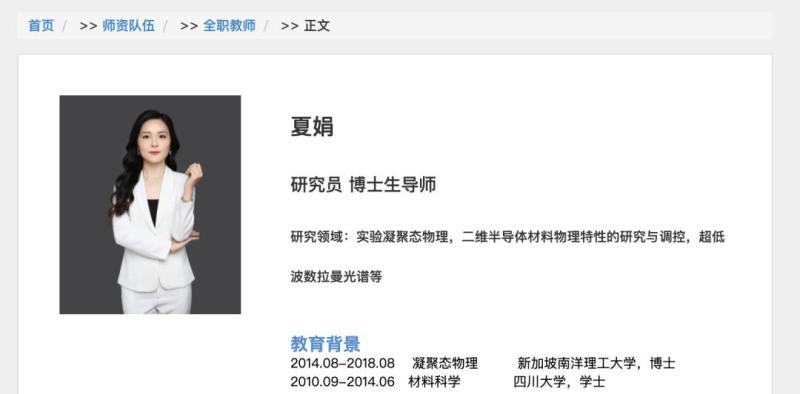Click the major 材料科学
The image size is (800, 394).
pos(434,382)
